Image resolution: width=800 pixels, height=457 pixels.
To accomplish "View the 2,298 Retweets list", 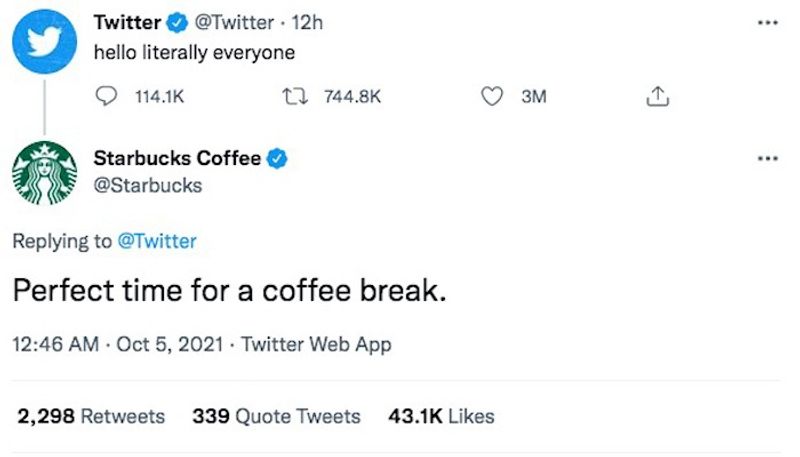I will (91, 416).
